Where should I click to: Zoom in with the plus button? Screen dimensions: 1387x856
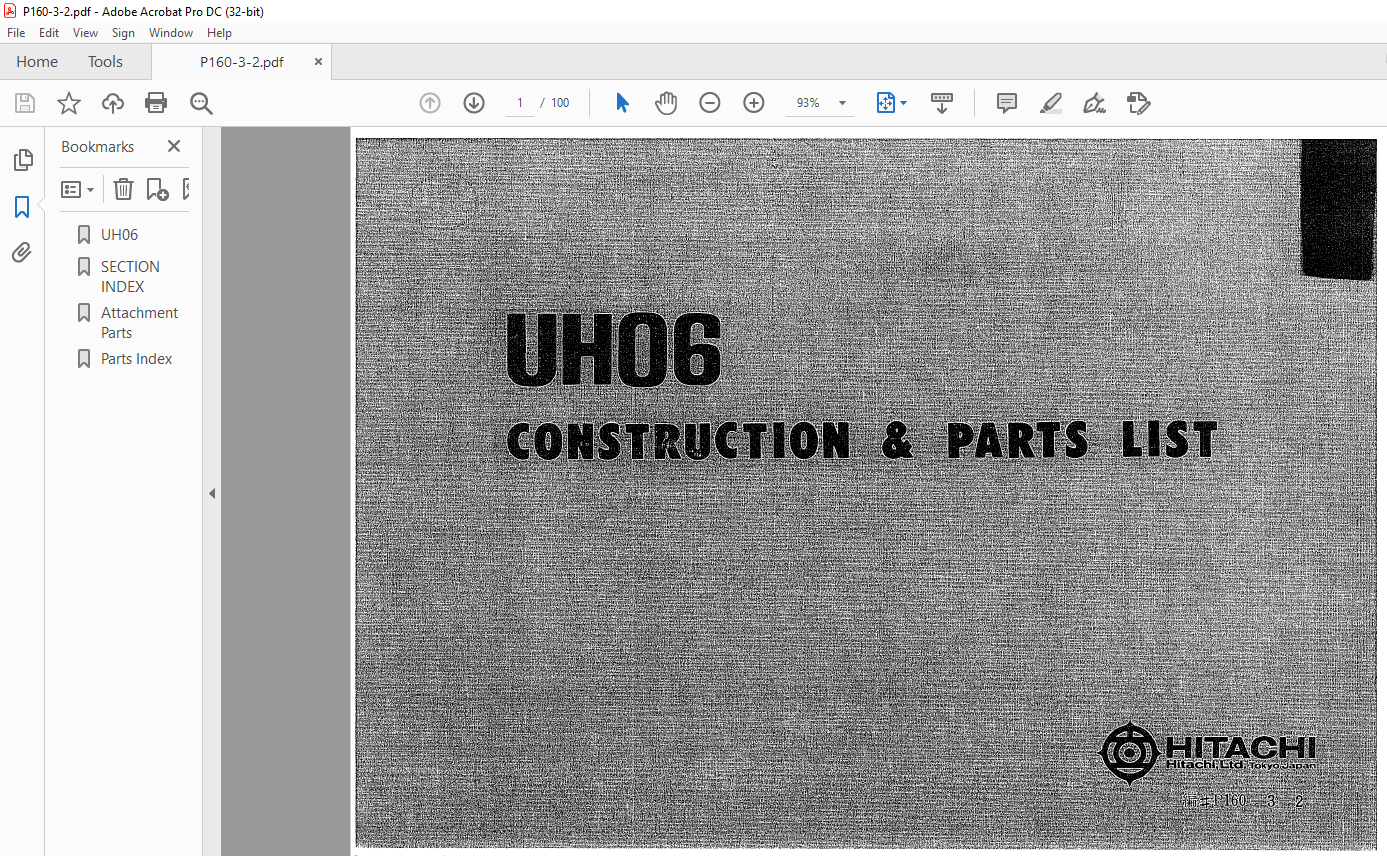pos(754,103)
